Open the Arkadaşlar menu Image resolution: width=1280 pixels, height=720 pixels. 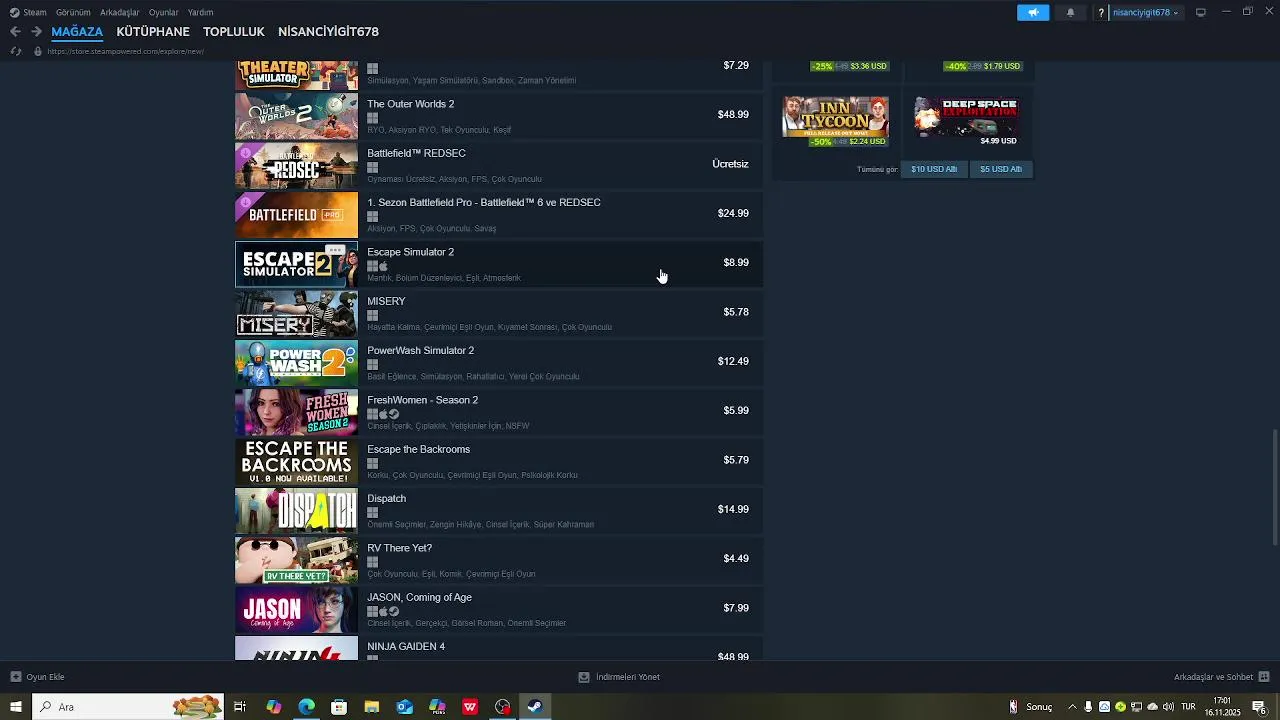(x=120, y=12)
